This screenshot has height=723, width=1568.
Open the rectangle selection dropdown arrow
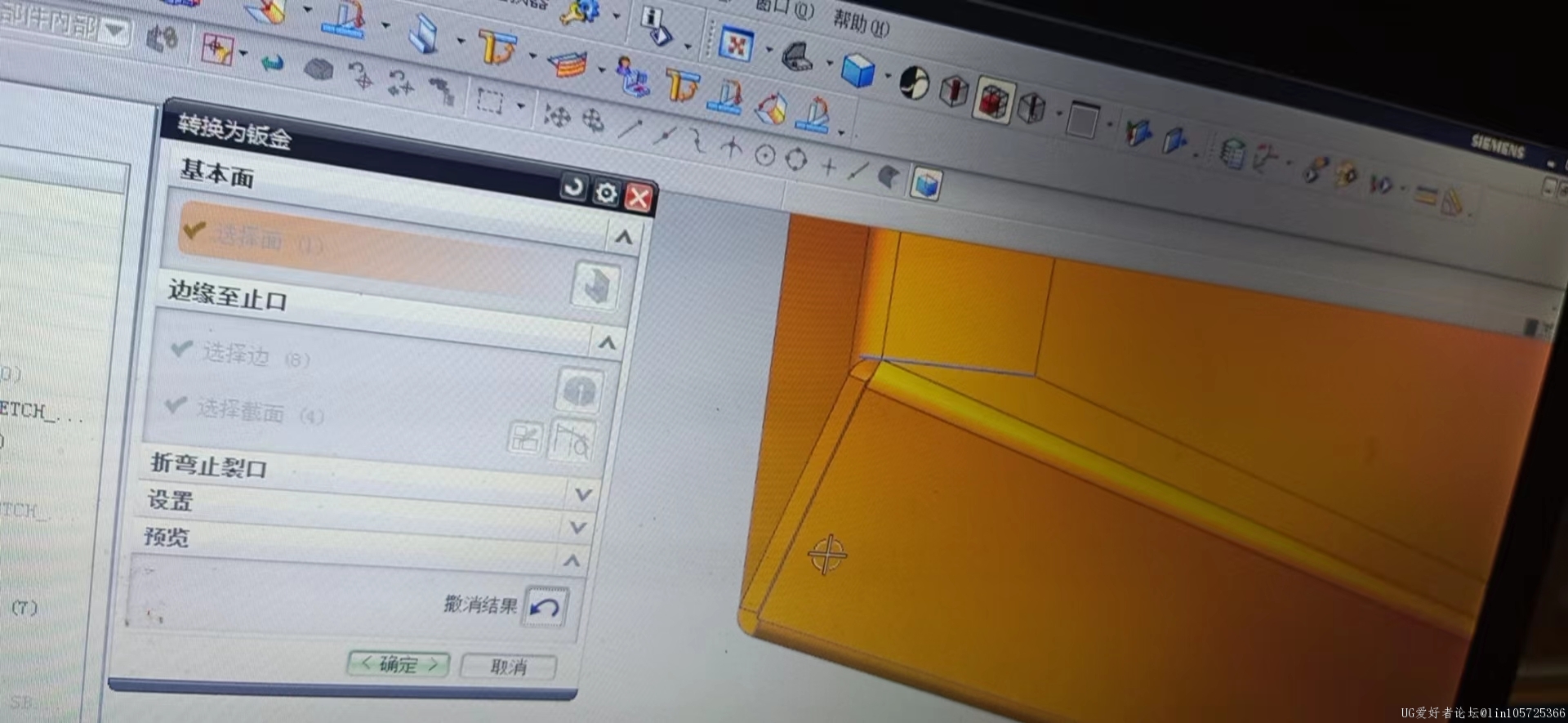click(520, 106)
